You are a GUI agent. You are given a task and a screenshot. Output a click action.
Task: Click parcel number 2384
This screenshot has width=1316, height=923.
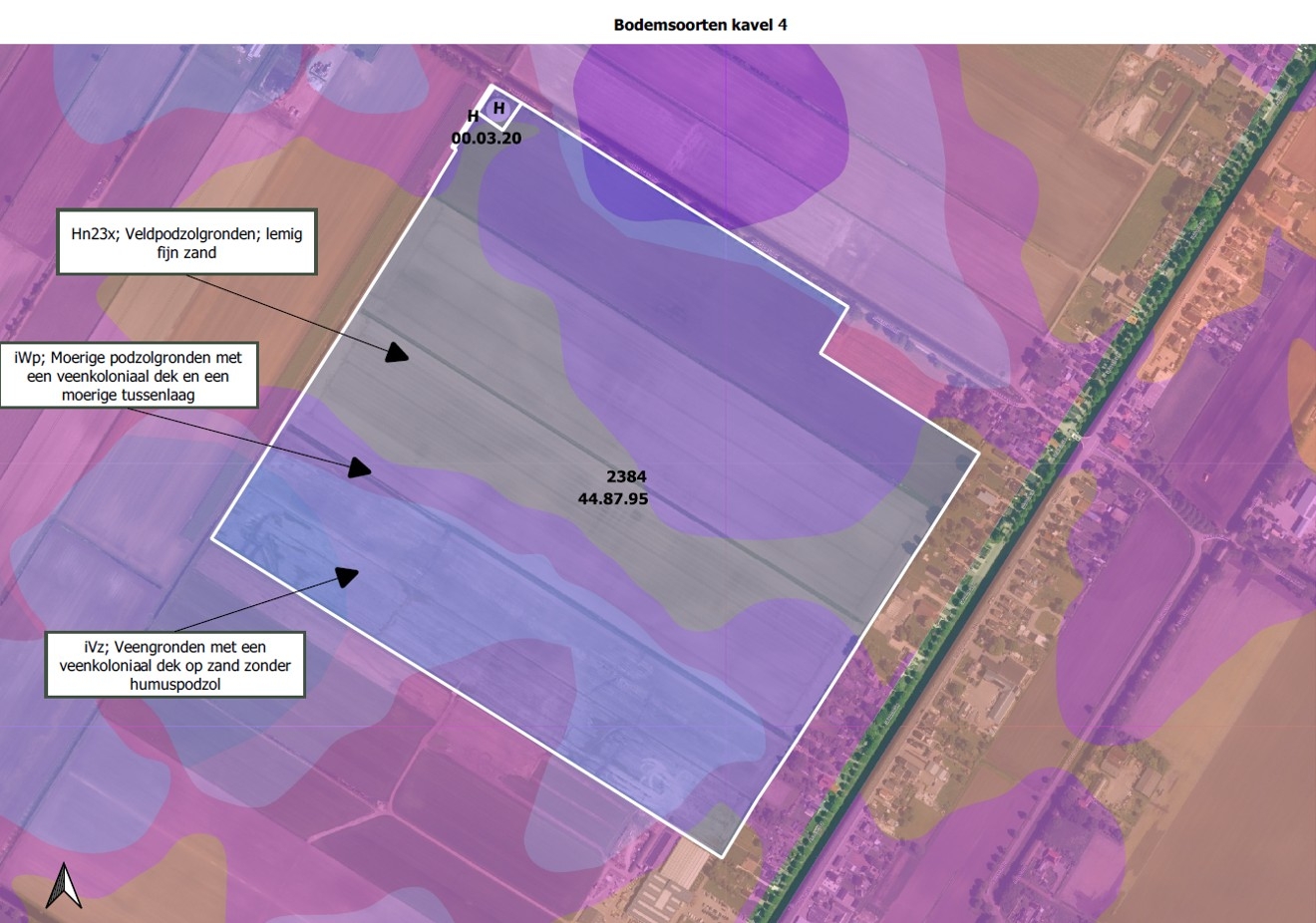pyautogui.click(x=626, y=476)
